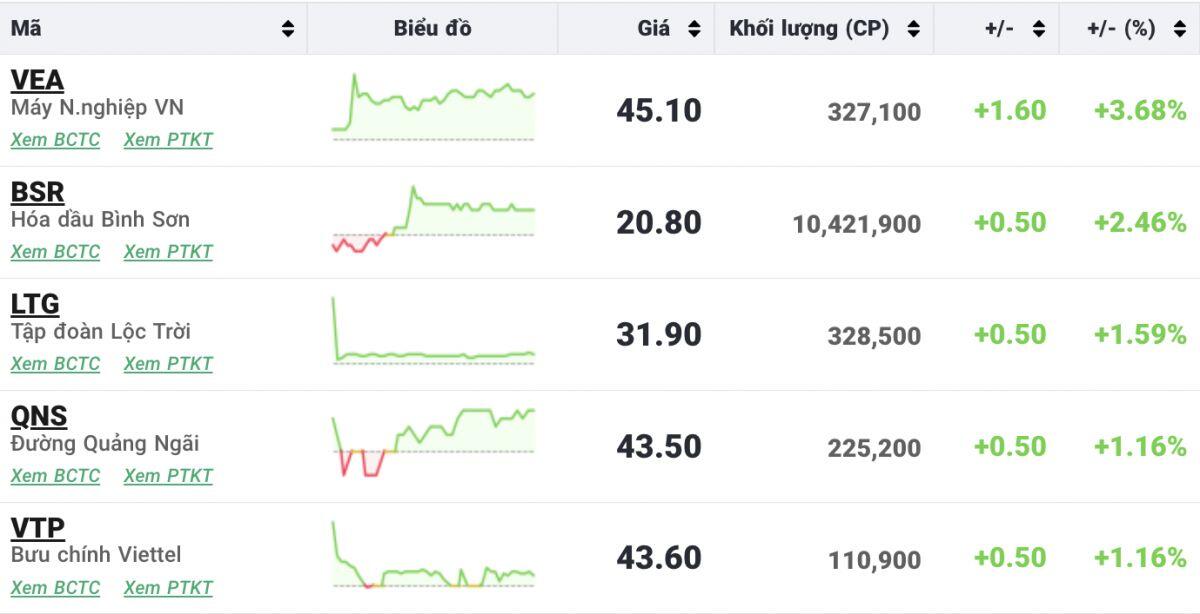1200x614 pixels.
Task: Sort by Khối lượng (CP) arrow icon
Action: pyautogui.click(x=913, y=29)
